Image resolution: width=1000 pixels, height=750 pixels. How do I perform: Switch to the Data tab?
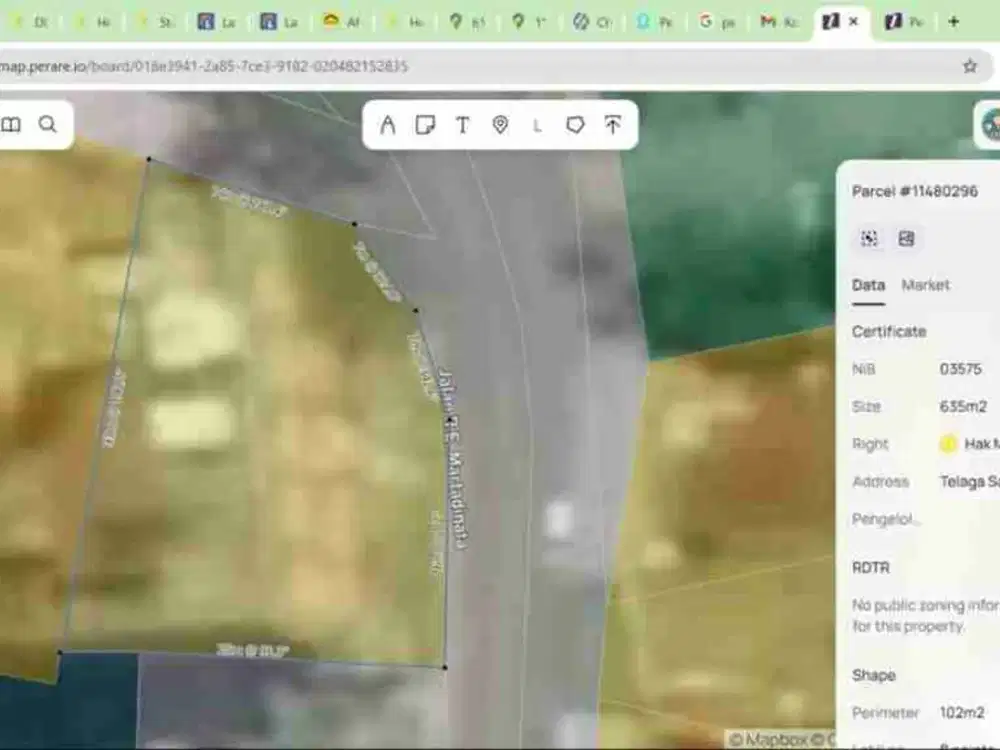point(869,285)
